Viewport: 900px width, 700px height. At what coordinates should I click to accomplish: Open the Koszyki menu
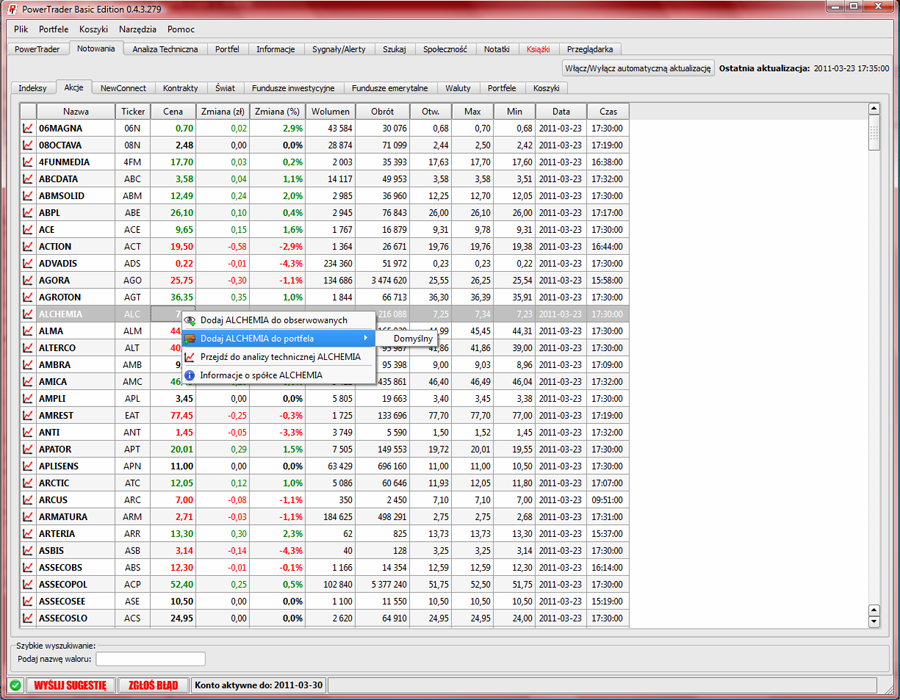pos(94,29)
